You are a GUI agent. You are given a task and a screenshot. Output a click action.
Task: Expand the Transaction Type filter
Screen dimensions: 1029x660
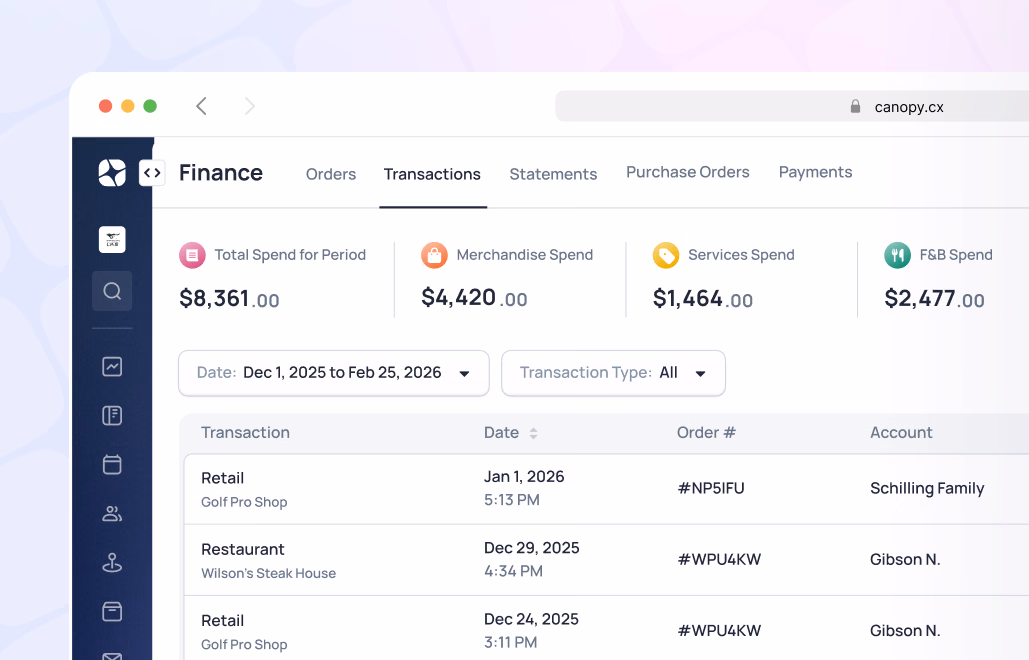pos(614,373)
